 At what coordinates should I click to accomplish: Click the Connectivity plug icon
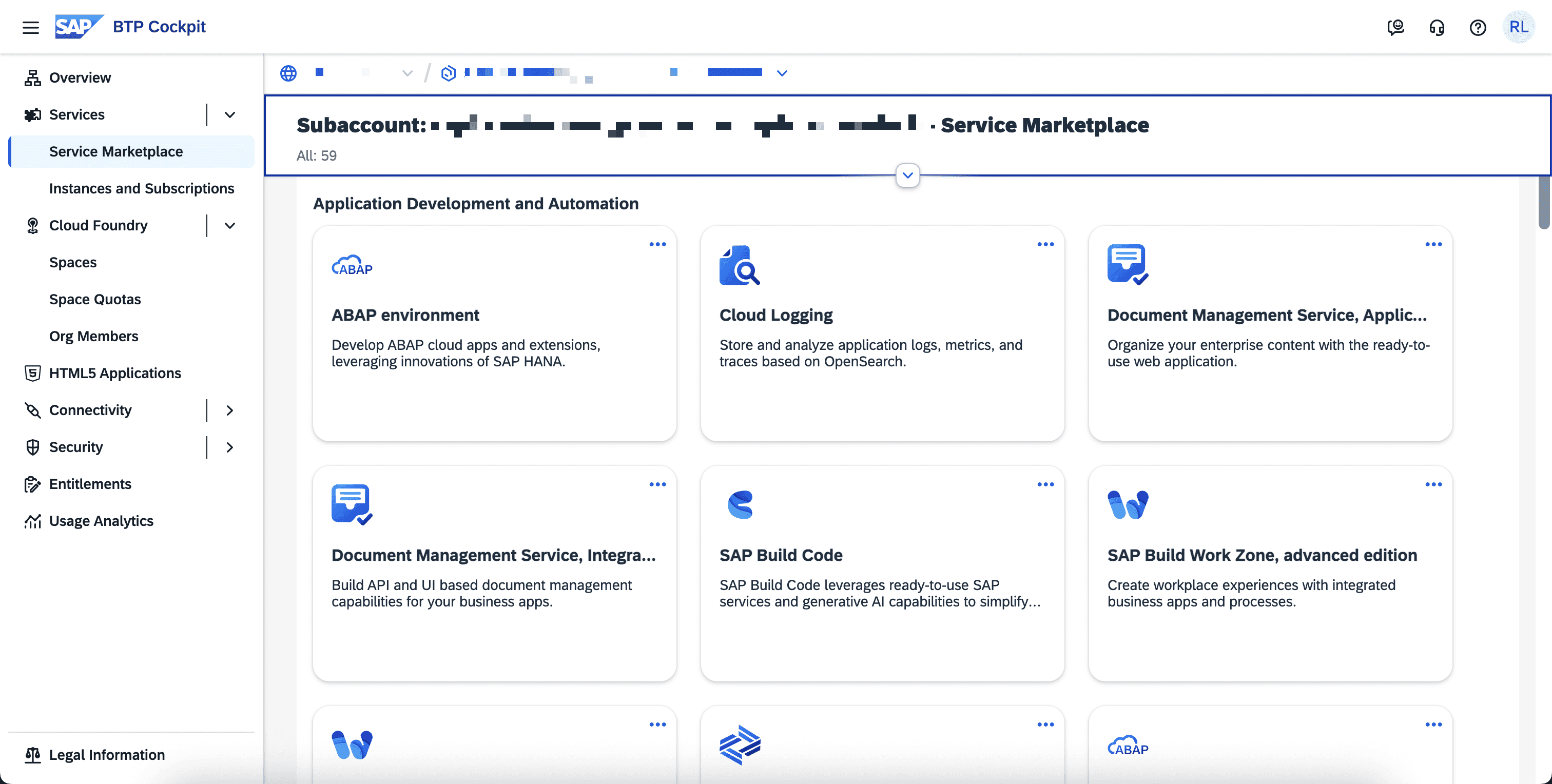(x=32, y=410)
